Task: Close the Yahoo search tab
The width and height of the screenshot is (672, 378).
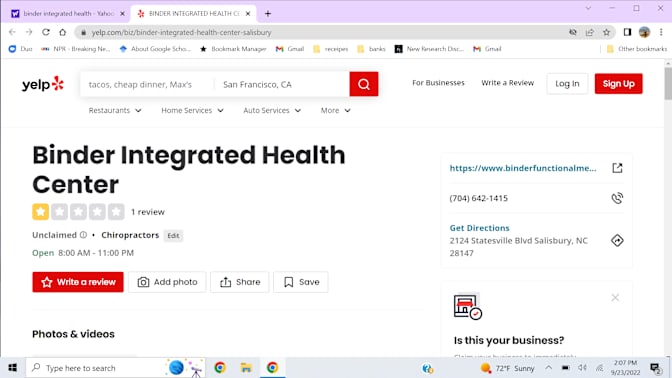Action: pyautogui.click(x=122, y=14)
